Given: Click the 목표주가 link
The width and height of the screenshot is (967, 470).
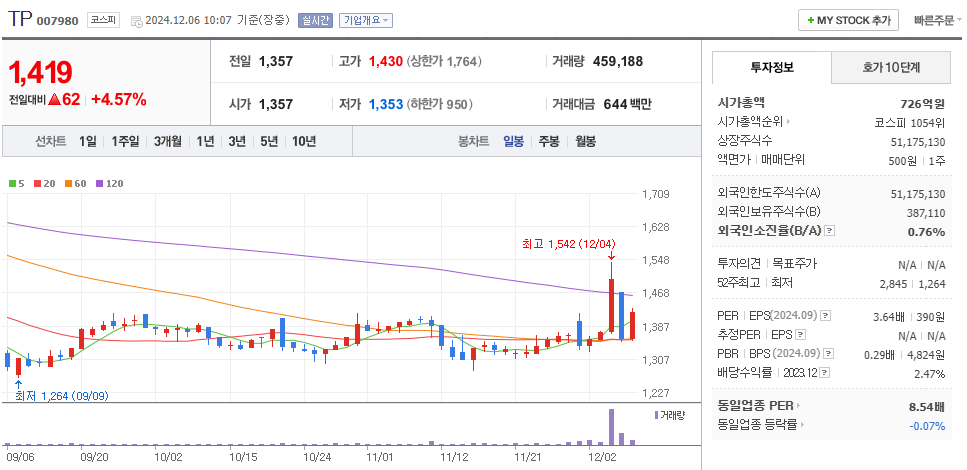Looking at the screenshot, I should pos(794,263).
